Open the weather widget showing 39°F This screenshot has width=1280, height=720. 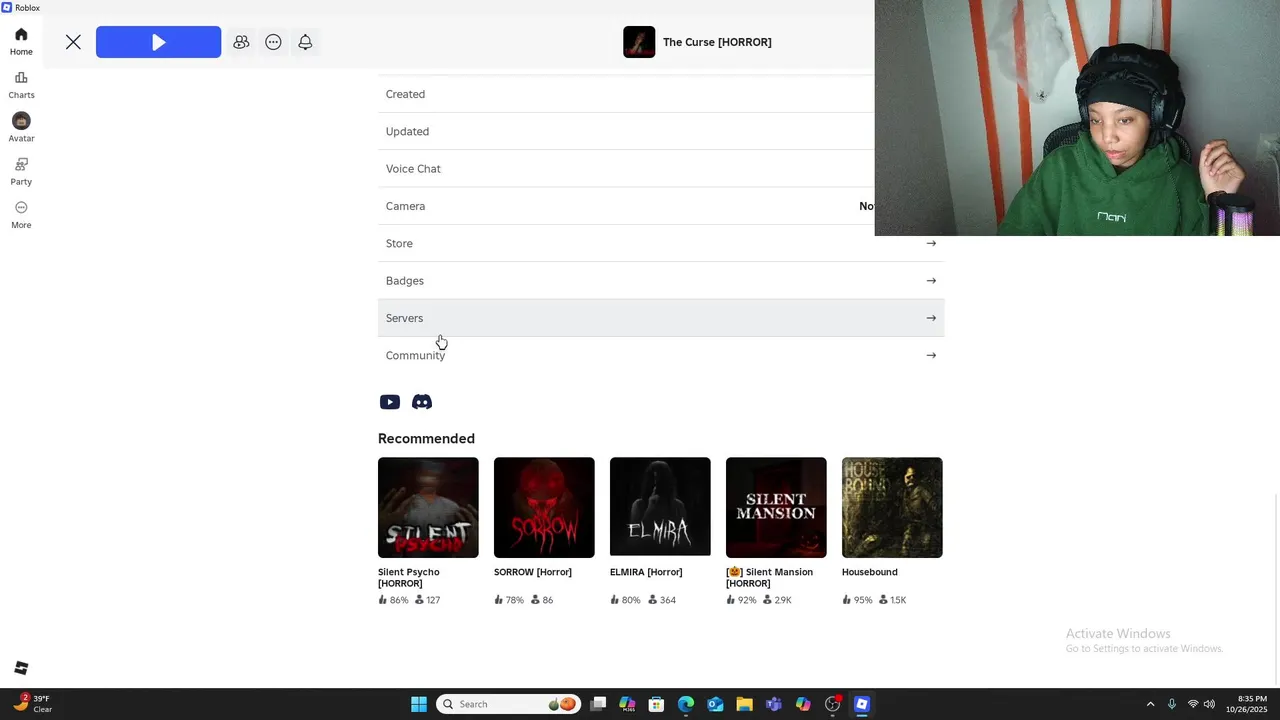(x=30, y=704)
